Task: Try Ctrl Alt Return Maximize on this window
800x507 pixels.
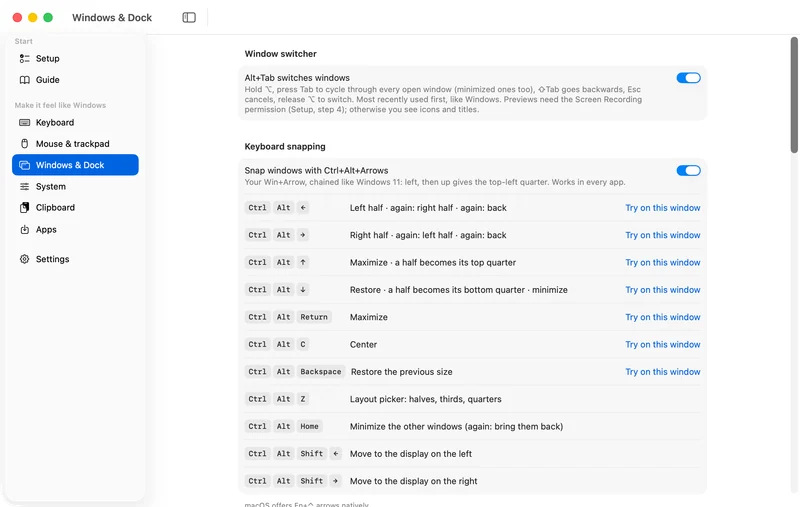Action: click(x=663, y=317)
